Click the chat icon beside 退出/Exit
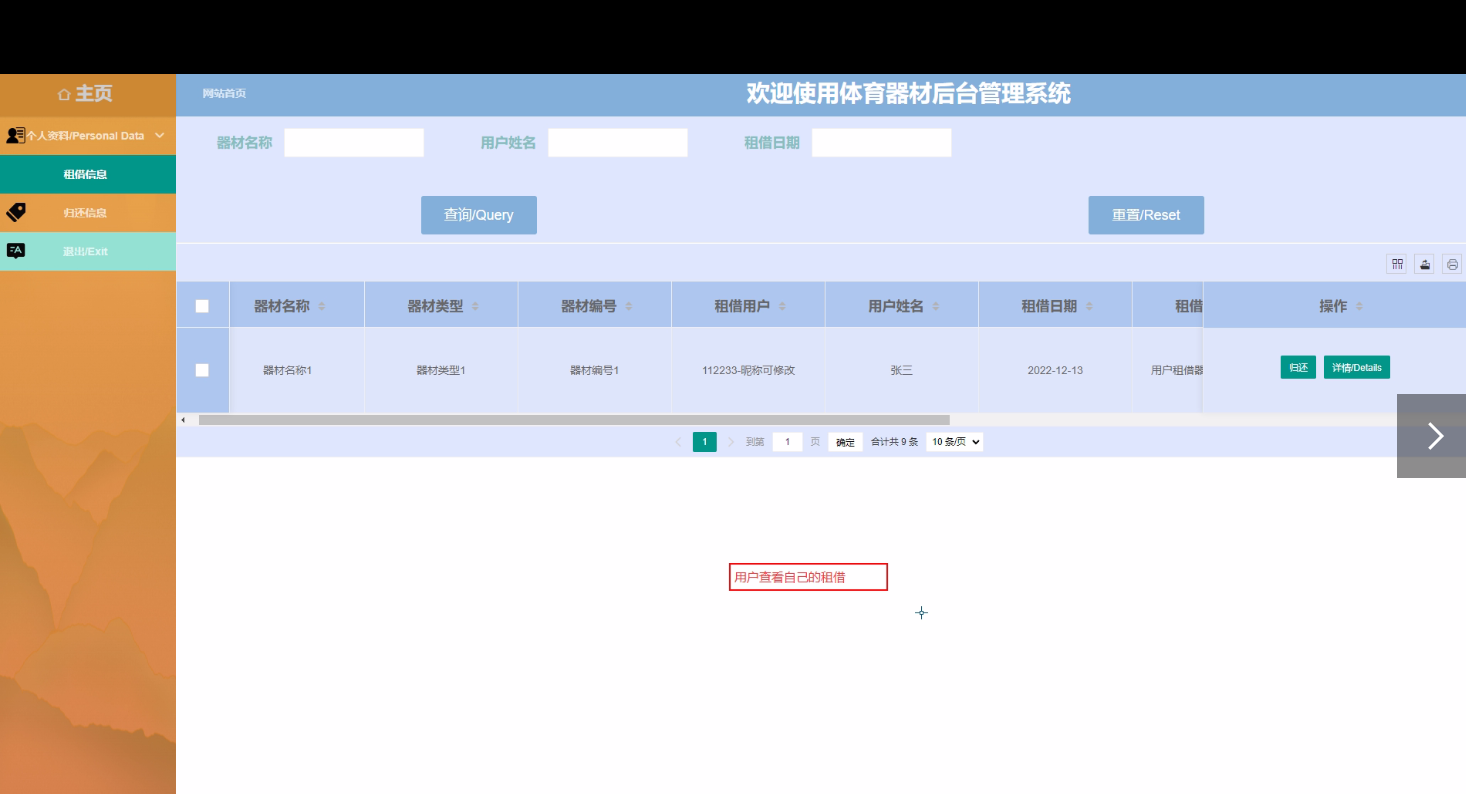 [15, 251]
